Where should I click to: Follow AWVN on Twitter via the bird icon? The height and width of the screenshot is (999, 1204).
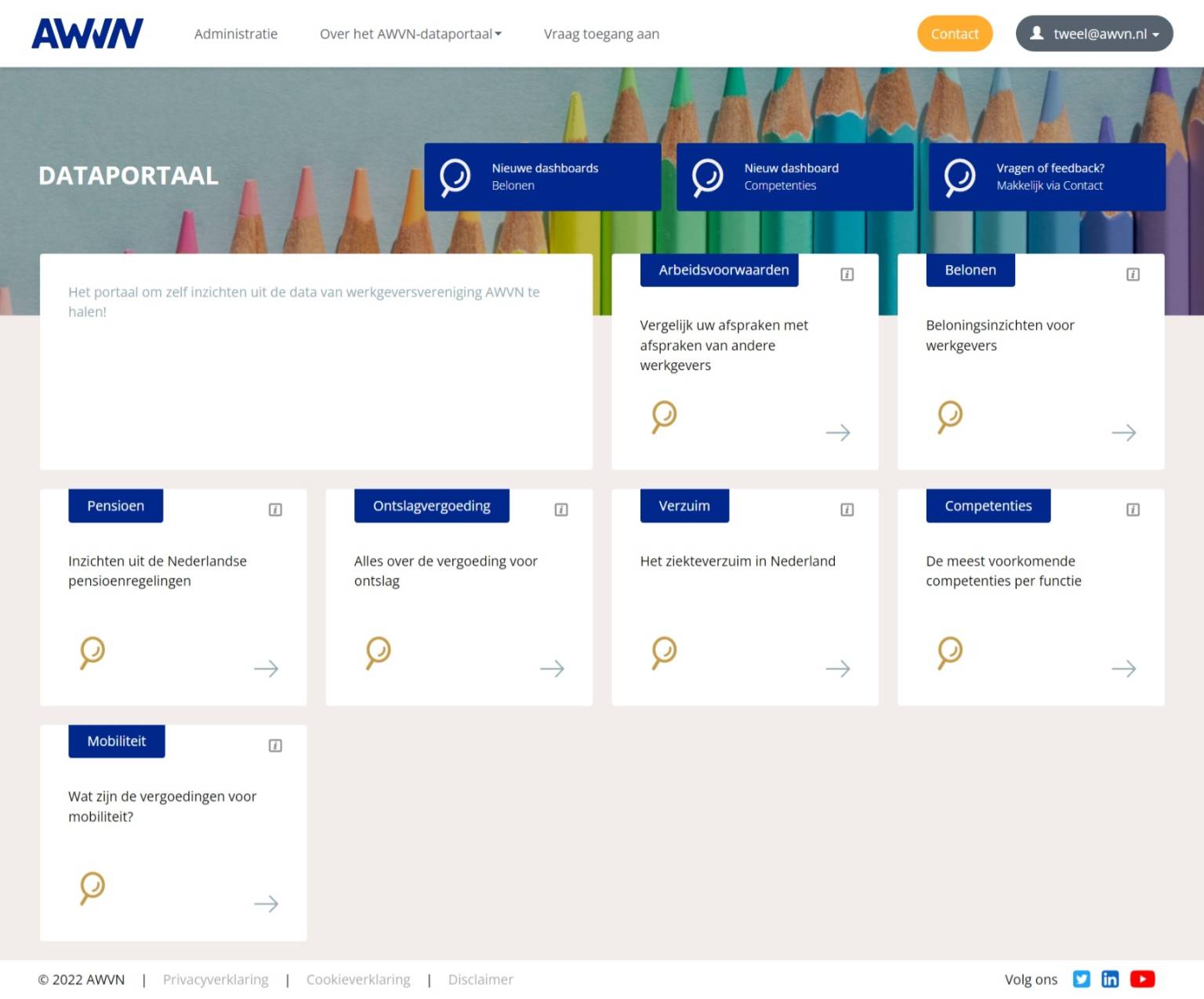pos(1082,979)
